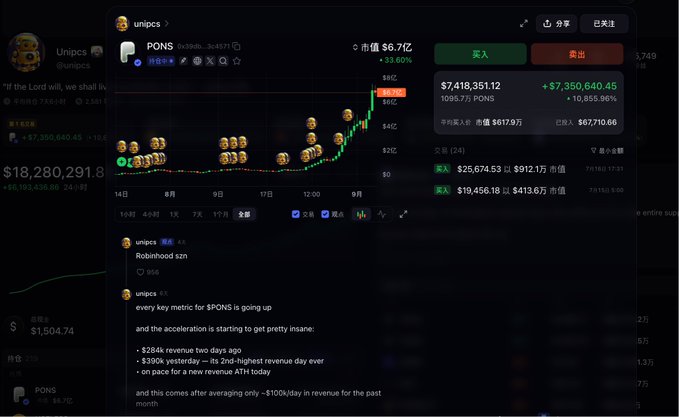Click the PONS token name title
The height and width of the screenshot is (417, 679).
click(160, 46)
